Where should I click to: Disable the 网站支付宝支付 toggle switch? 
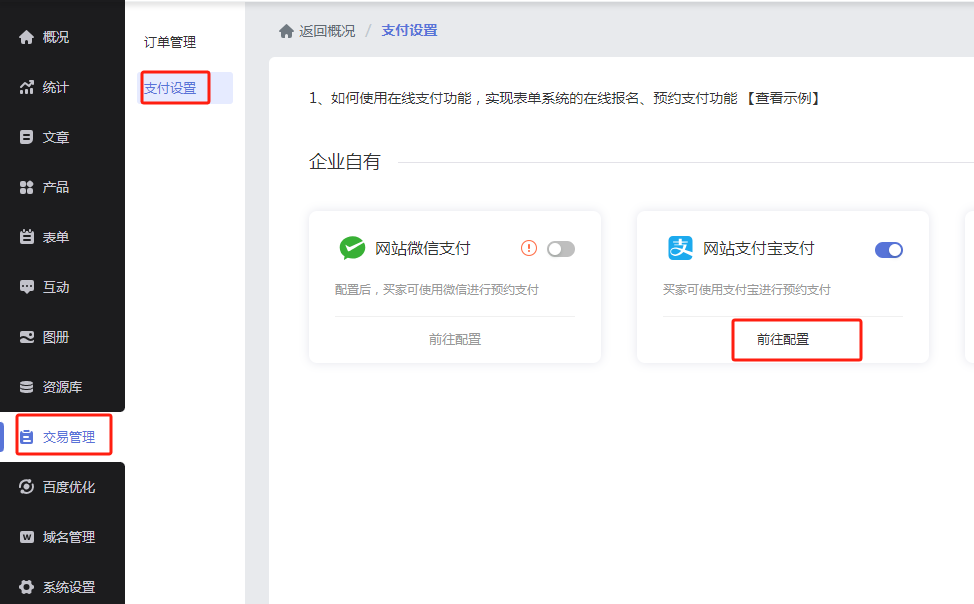889,250
